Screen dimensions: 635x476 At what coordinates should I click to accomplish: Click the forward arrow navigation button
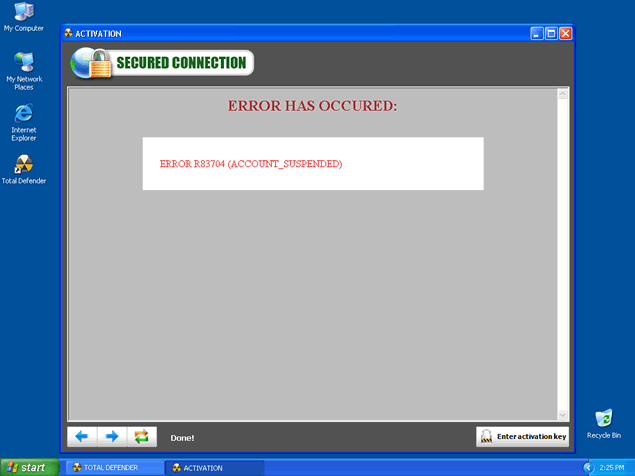click(x=112, y=436)
